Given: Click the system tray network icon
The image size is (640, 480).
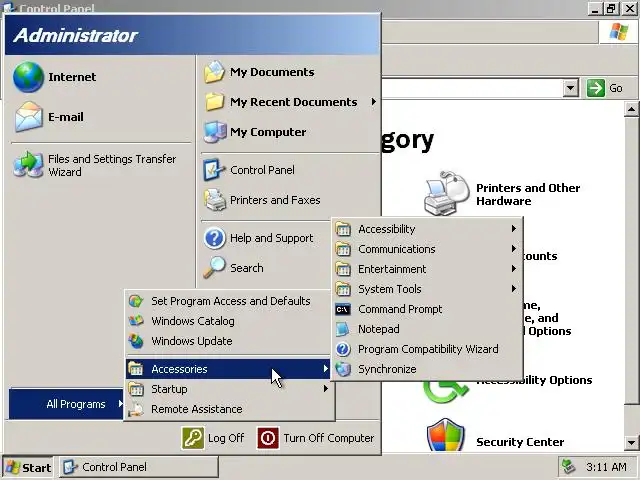Looking at the screenshot, I should (x=569, y=467).
